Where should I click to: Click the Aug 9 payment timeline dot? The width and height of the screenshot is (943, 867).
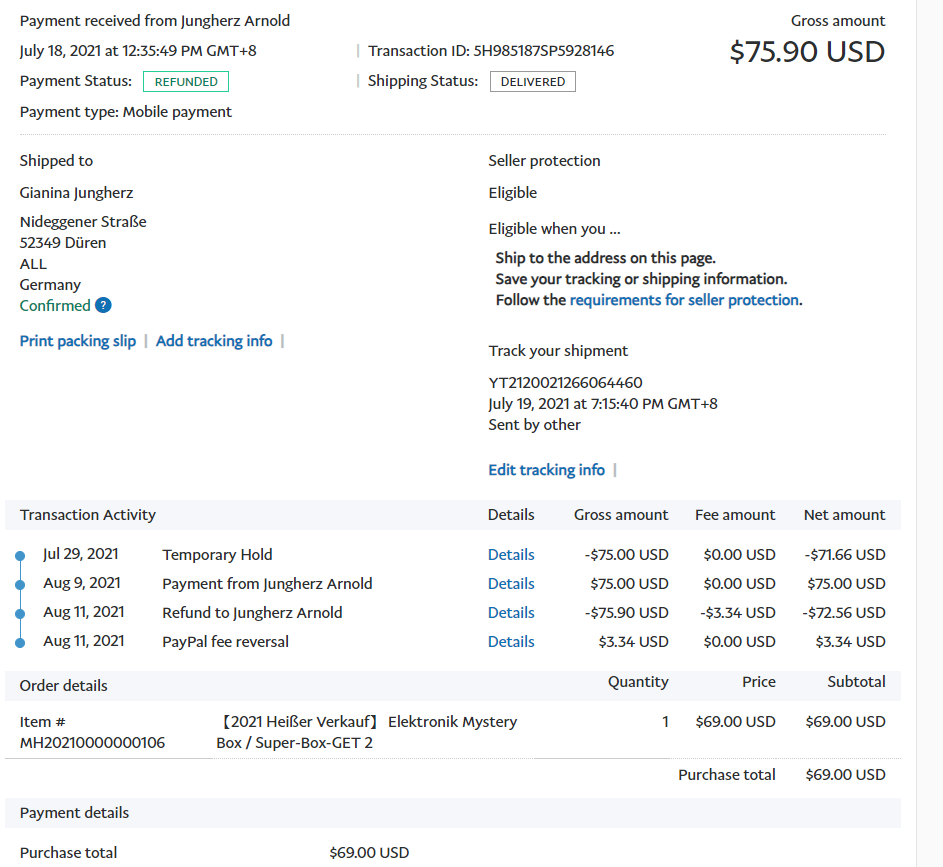(x=20, y=584)
